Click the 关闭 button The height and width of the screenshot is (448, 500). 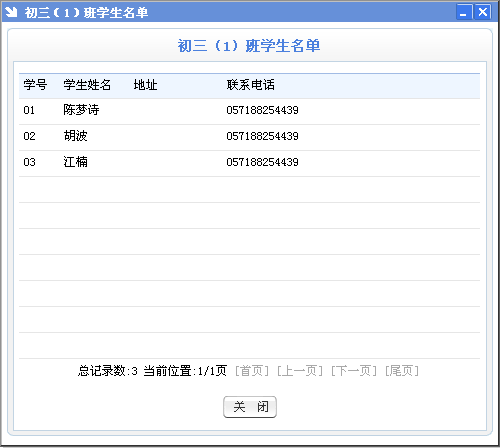point(250,407)
